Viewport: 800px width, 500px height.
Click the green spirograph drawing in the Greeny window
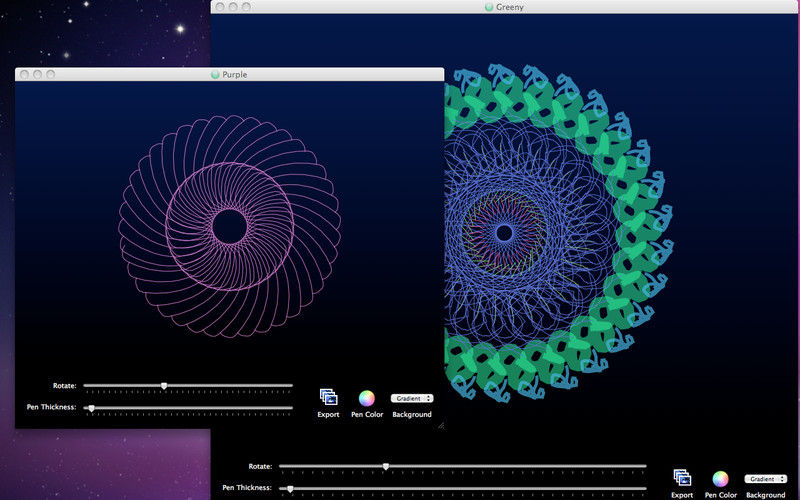point(558,232)
